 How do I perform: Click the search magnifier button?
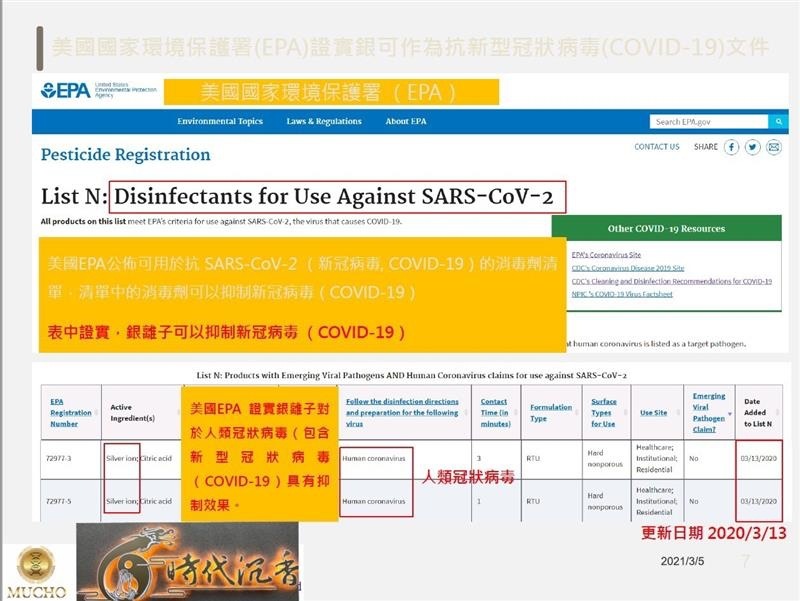click(779, 121)
